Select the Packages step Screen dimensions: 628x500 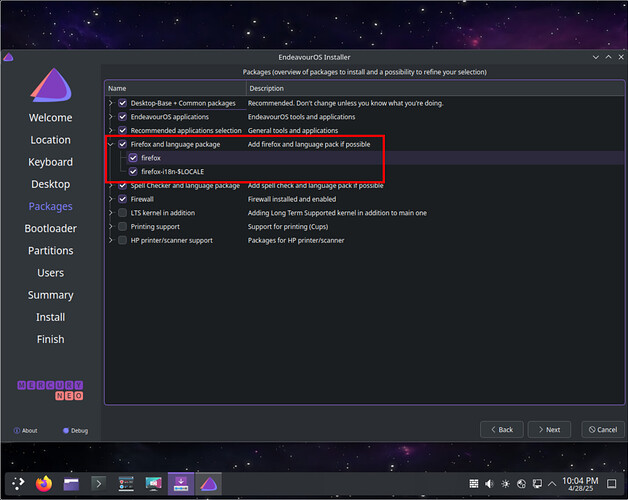tap(50, 206)
